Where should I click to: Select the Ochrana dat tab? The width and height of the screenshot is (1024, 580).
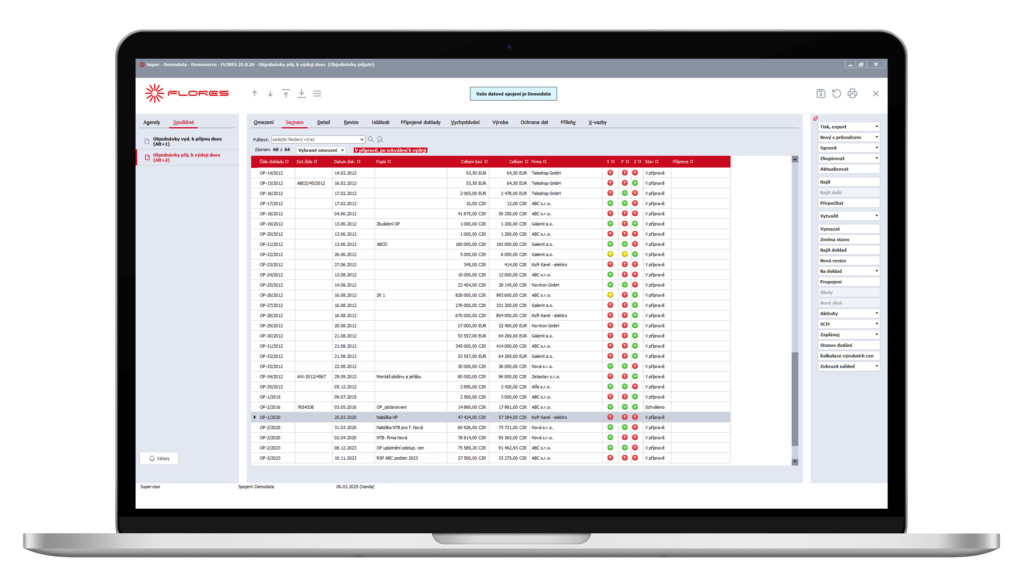click(x=534, y=122)
